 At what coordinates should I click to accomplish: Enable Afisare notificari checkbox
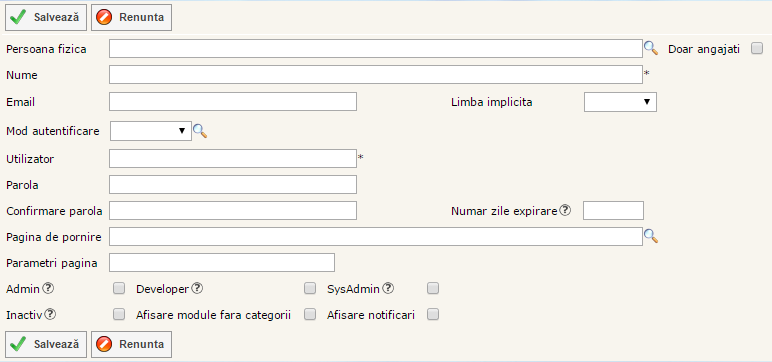coord(433,314)
